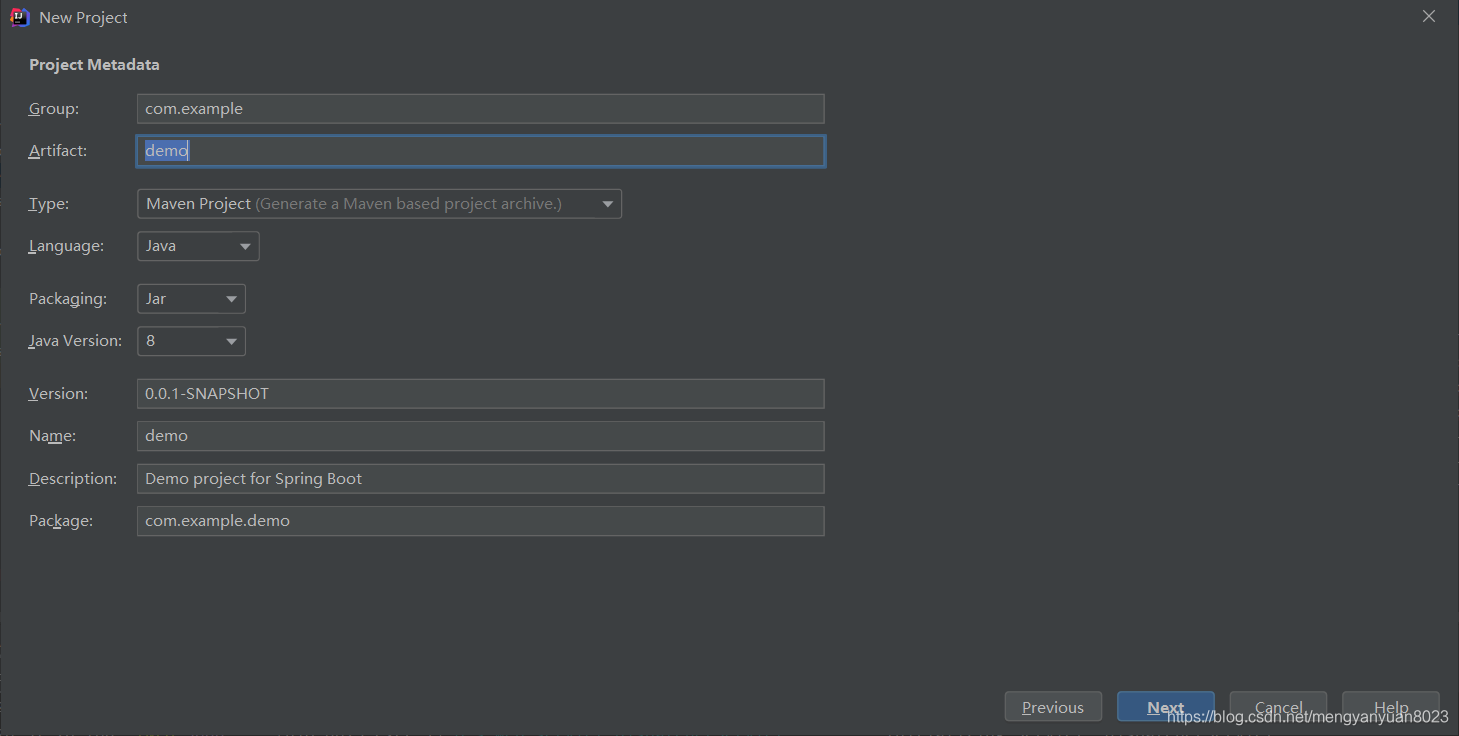Open the Help dialog
This screenshot has height=736, width=1459.
pos(1390,706)
